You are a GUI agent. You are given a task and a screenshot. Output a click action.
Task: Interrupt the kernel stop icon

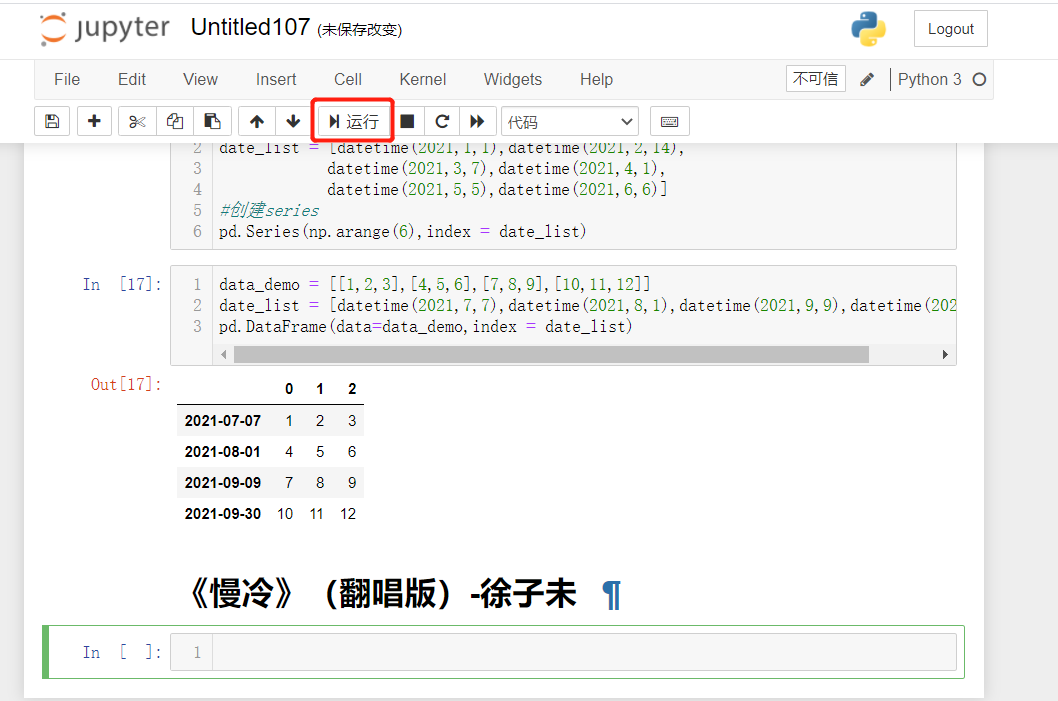407,121
